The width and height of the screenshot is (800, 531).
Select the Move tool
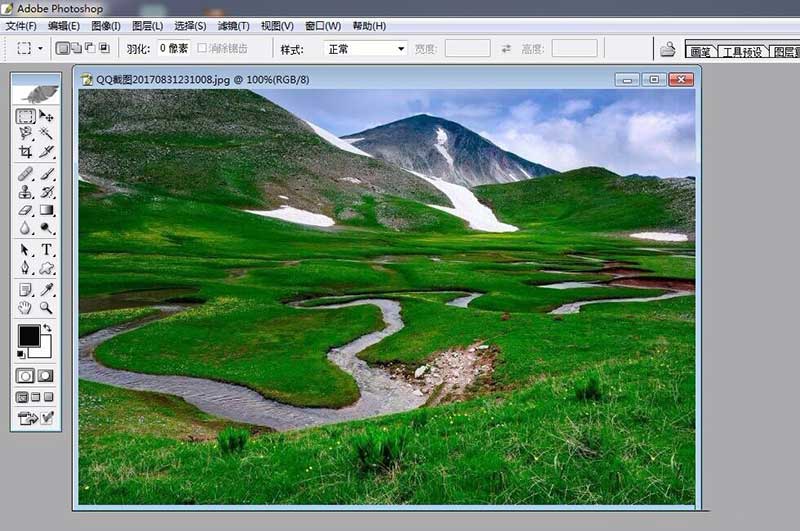pyautogui.click(x=46, y=117)
